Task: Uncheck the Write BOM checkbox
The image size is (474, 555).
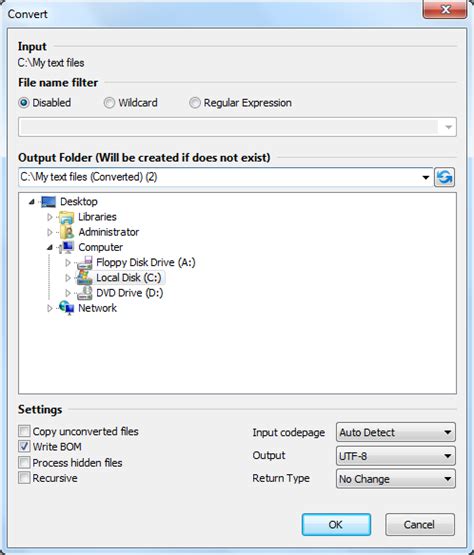Action: click(24, 447)
